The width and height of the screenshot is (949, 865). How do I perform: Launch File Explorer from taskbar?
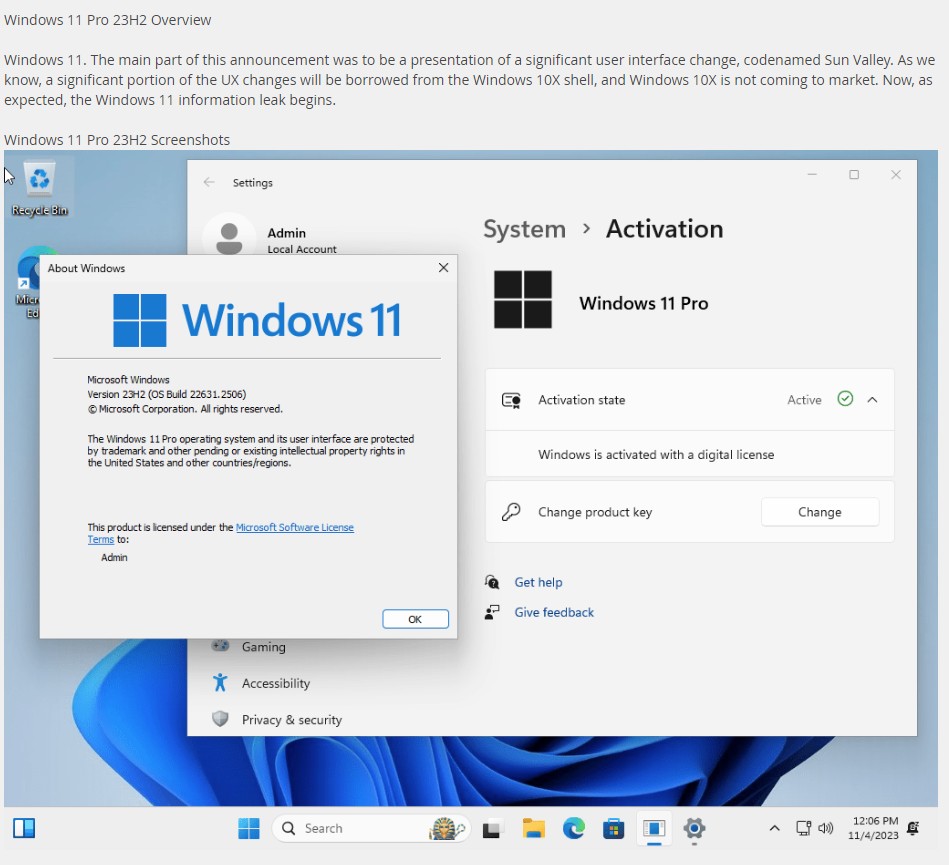[533, 828]
